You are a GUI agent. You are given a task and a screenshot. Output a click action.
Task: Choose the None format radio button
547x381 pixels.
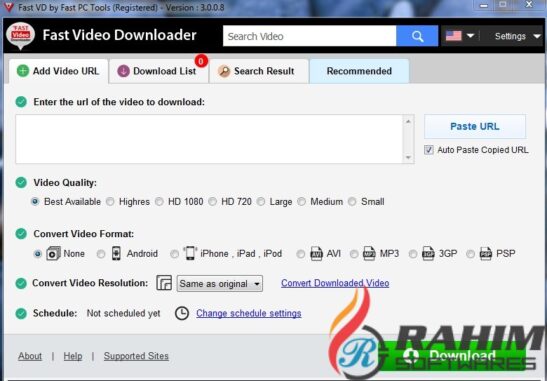pyautogui.click(x=37, y=254)
